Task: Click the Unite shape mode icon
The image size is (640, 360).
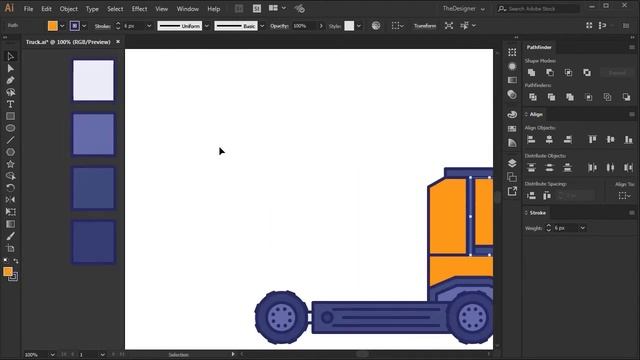Action: tap(531, 73)
